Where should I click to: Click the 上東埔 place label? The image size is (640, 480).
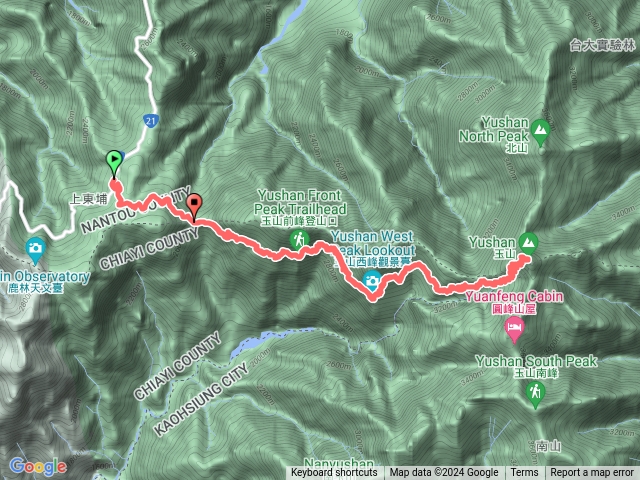[89, 199]
